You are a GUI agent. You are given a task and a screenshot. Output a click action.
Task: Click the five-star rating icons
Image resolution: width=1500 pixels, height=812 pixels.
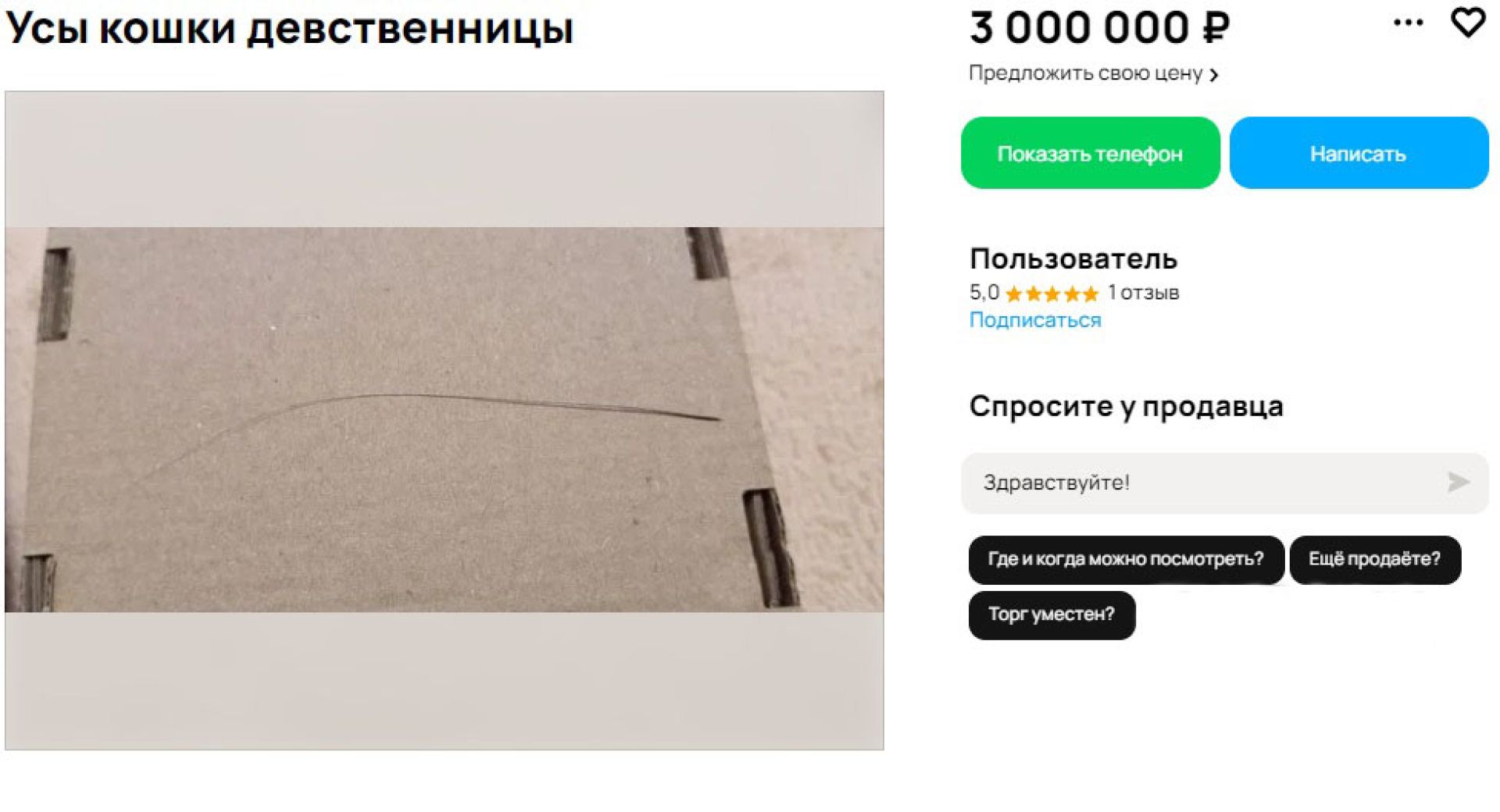(1052, 294)
